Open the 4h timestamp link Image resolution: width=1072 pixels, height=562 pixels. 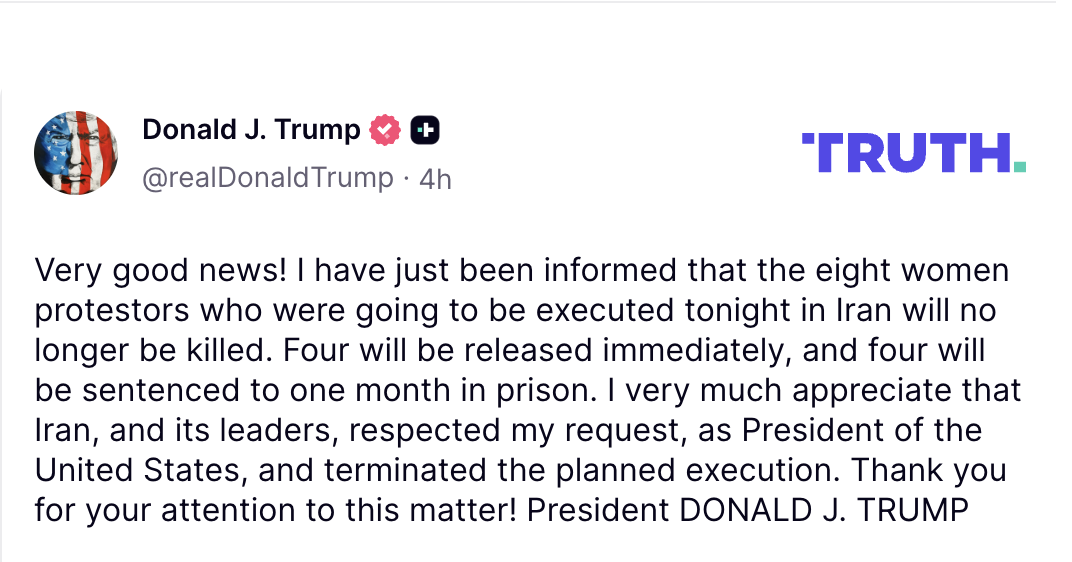[x=435, y=179]
